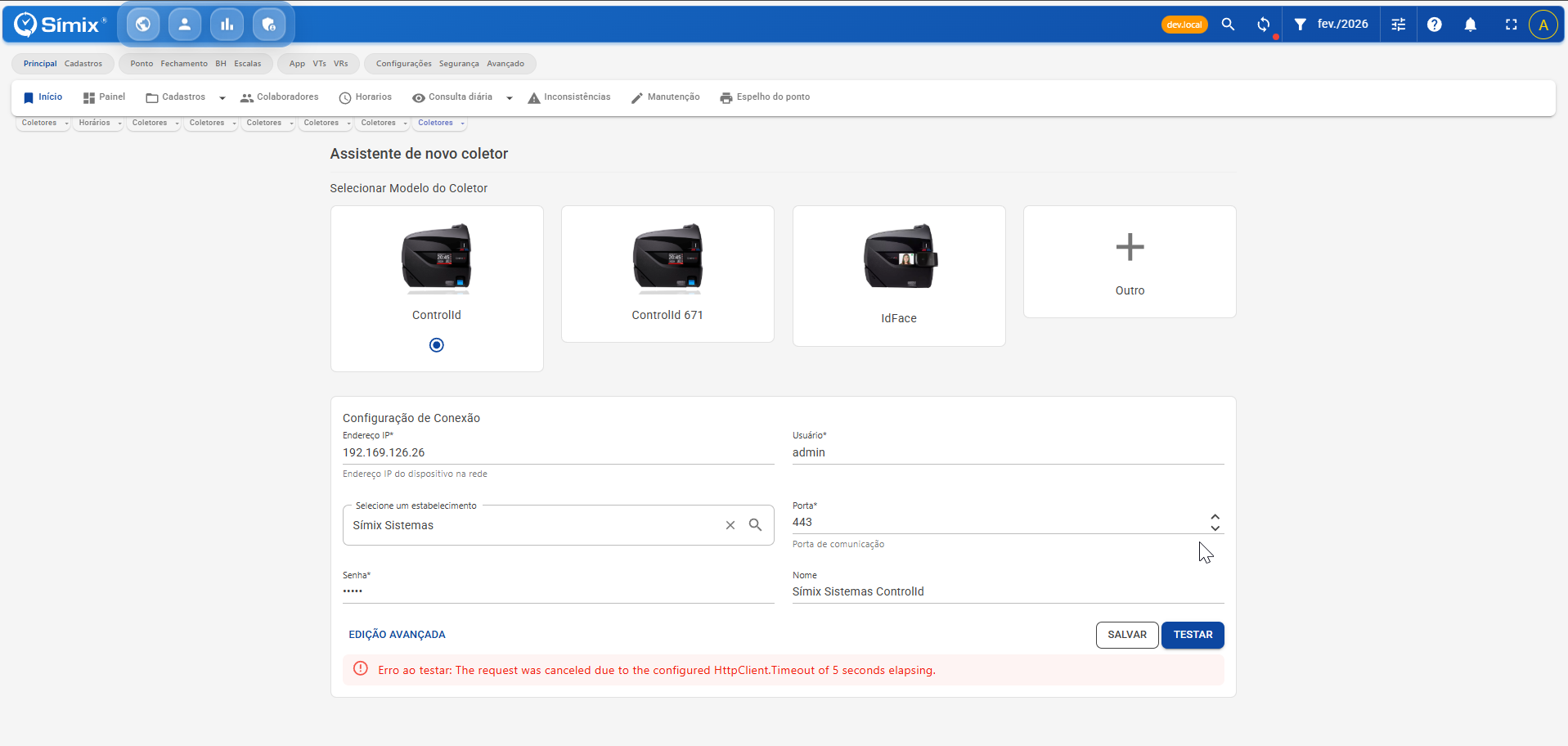Open Inconsistências warning item
Viewport: 1568px width, 746px height.
[569, 97]
